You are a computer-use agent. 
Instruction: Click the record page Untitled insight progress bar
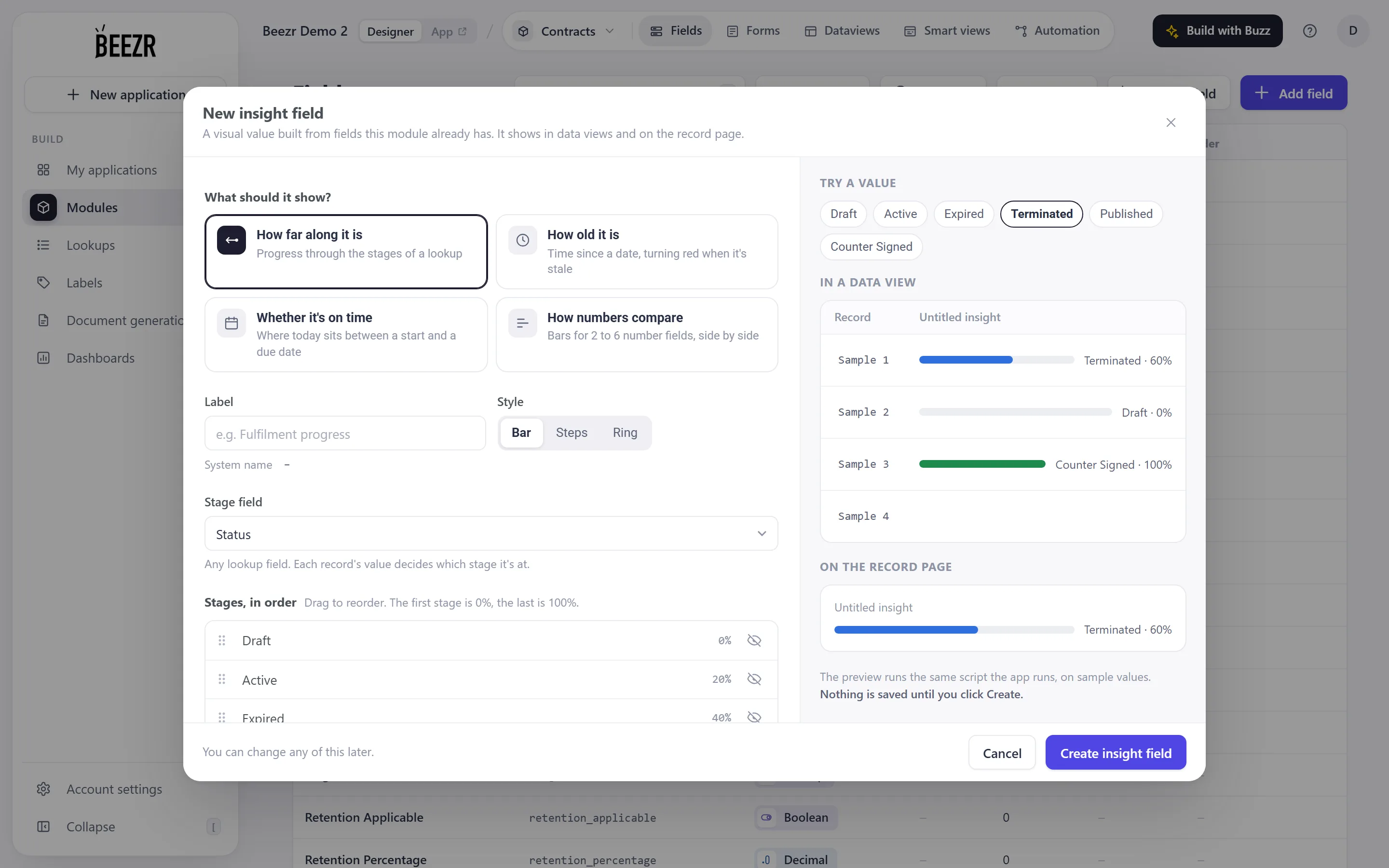tap(954, 630)
